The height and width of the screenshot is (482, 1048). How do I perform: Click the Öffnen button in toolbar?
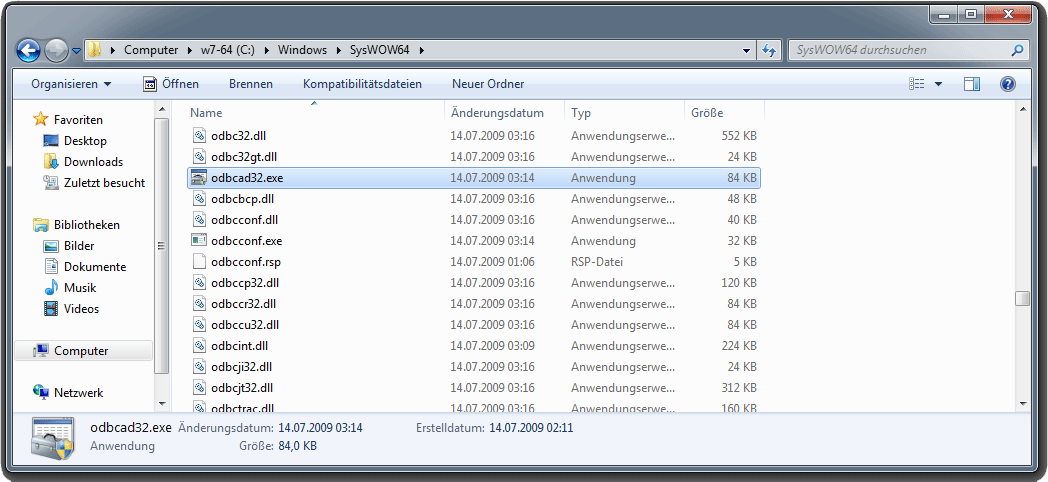[x=171, y=84]
